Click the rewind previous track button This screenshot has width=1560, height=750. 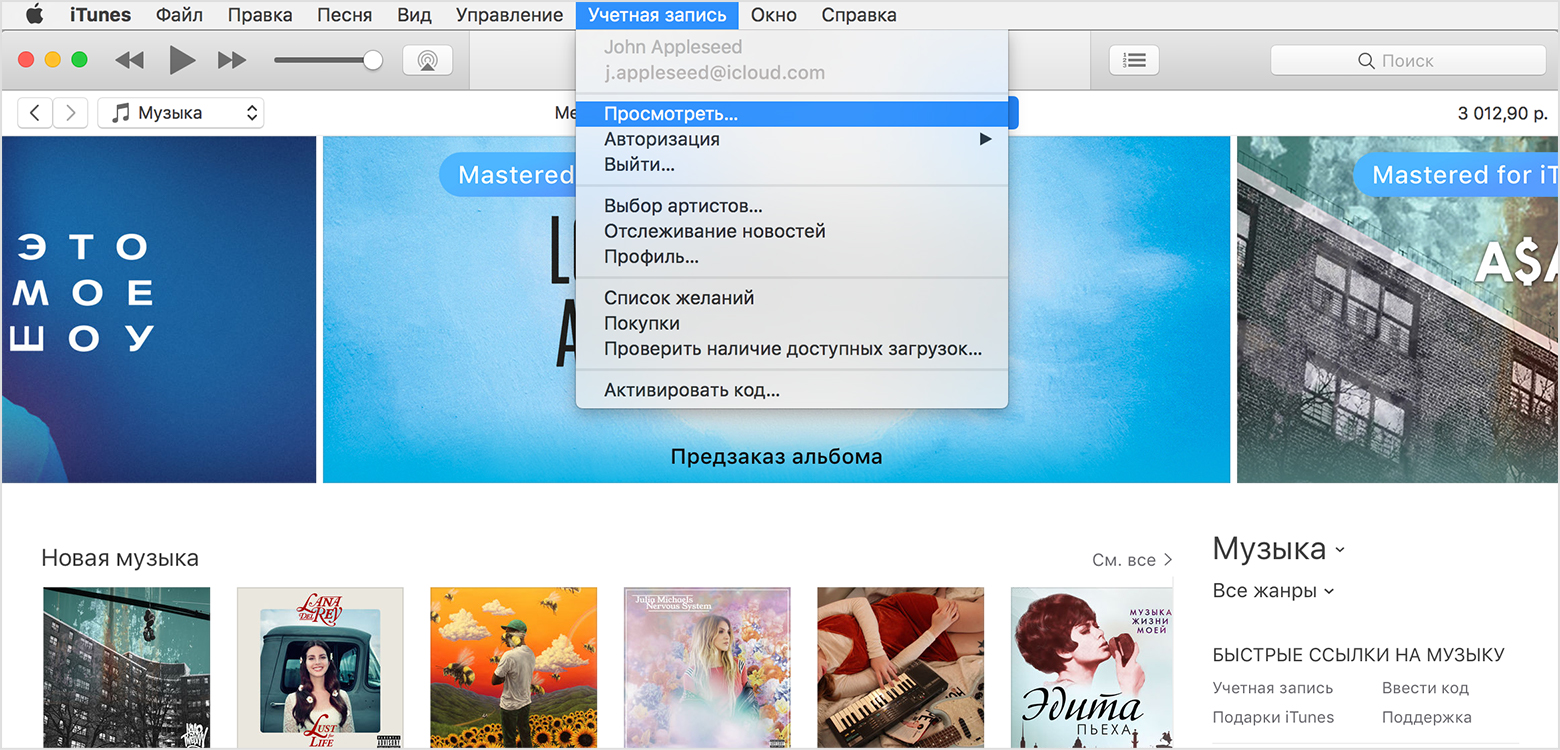click(129, 60)
